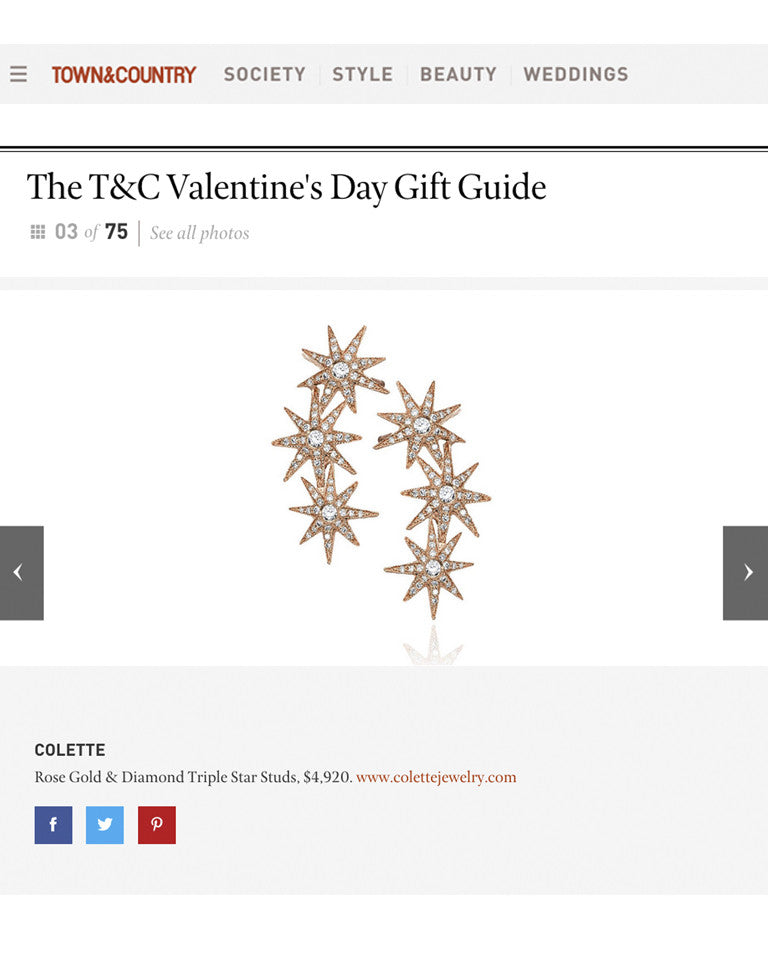768x966 pixels.
Task: Click the Valentine's Day Gift Guide heading
Action: [x=286, y=187]
